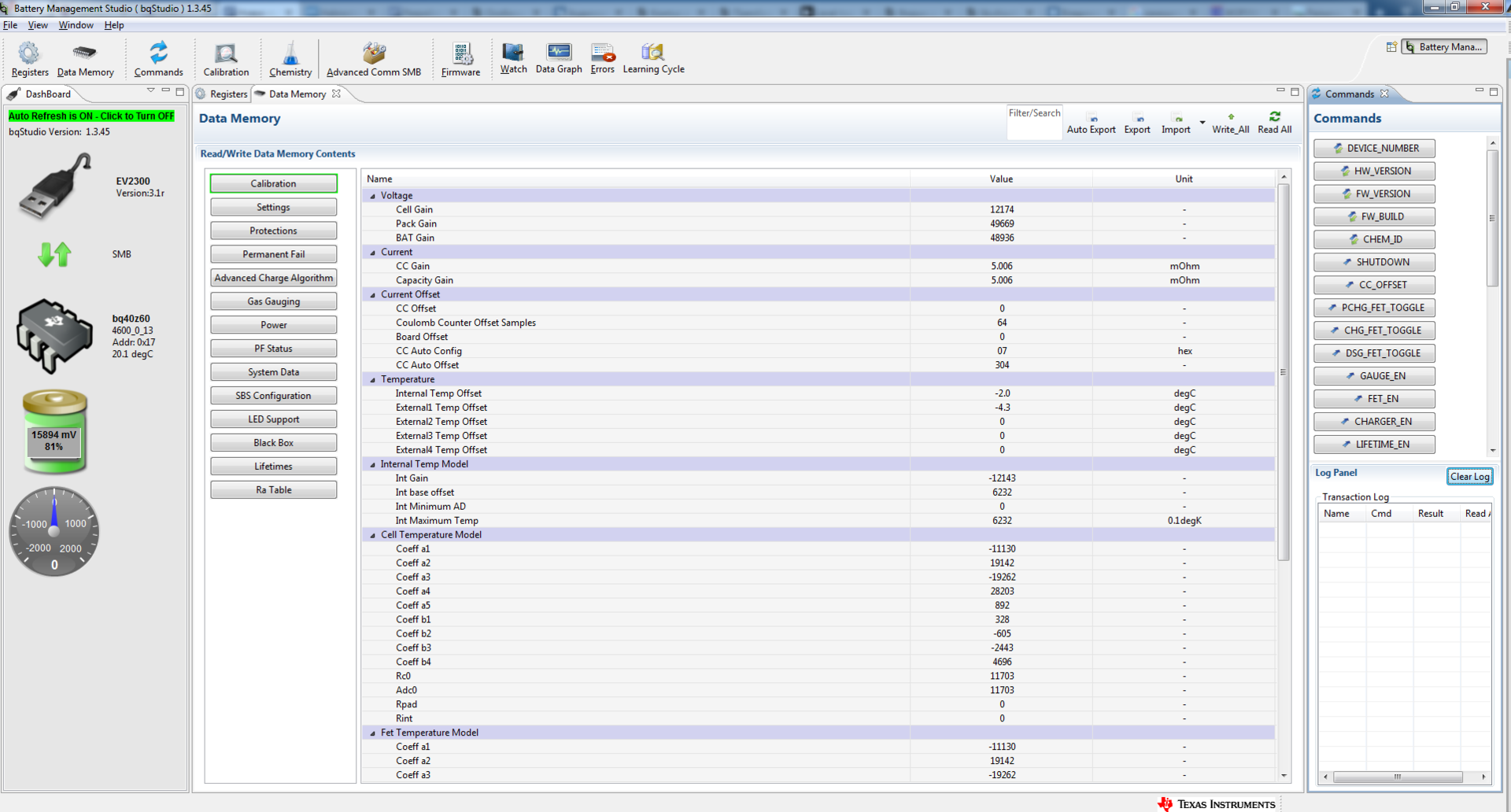
Task: Open the Data Graph icon
Action: pos(559,52)
